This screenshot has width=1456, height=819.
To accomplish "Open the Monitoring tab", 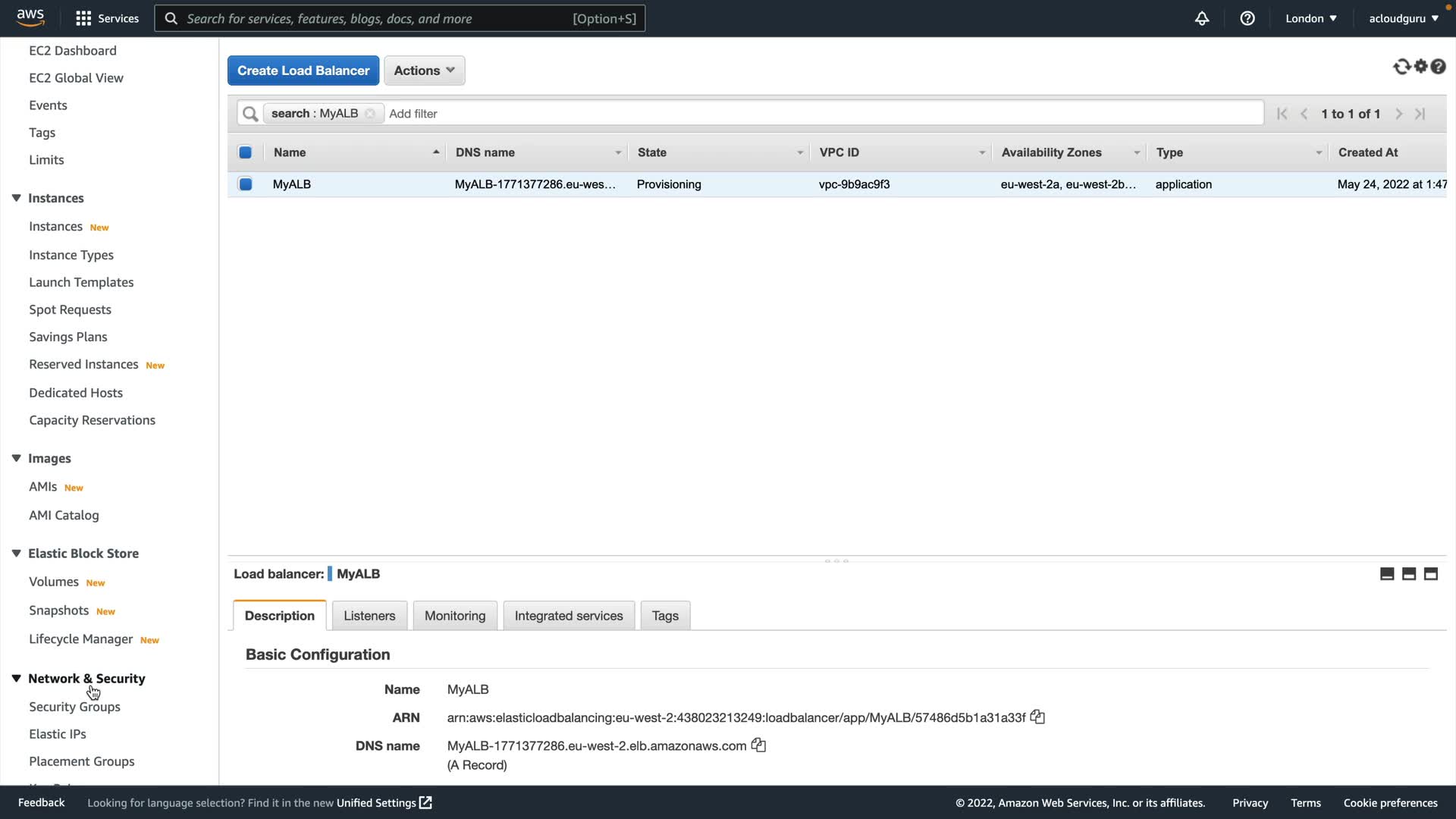I will [454, 616].
